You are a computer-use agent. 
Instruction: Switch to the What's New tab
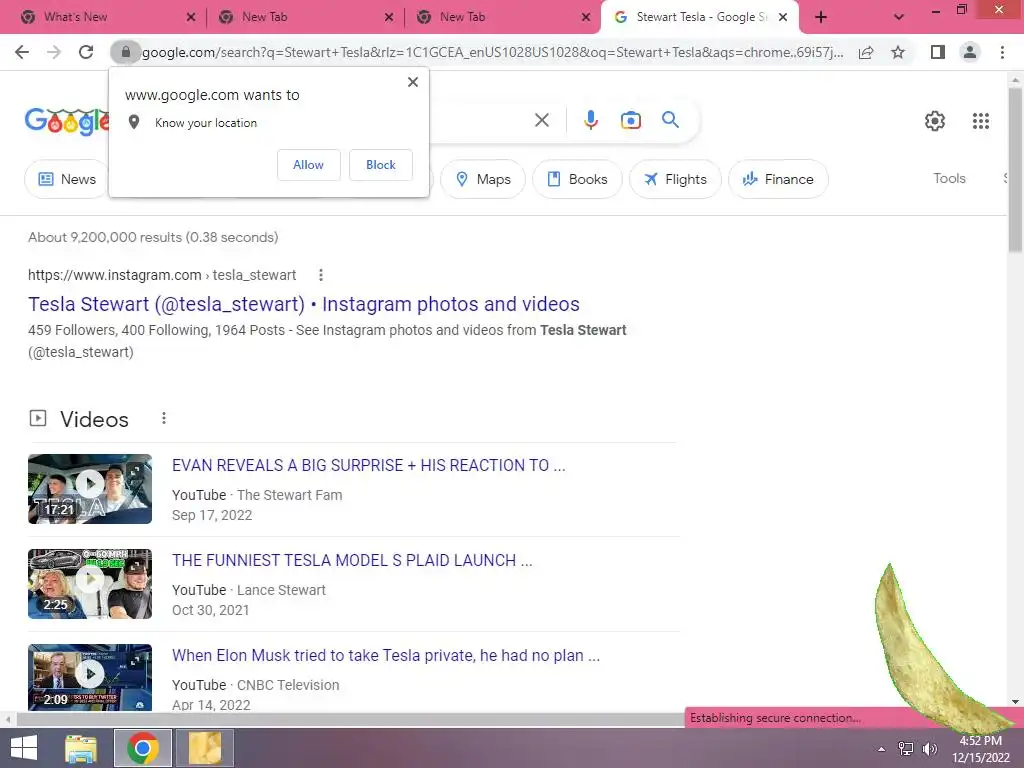click(x=75, y=17)
